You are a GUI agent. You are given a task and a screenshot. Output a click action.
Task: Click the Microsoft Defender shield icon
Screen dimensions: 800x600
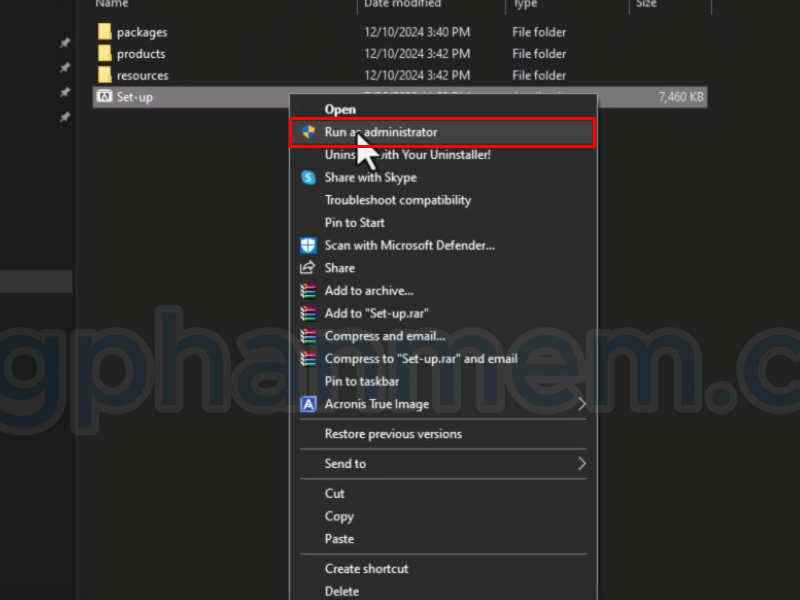click(308, 245)
